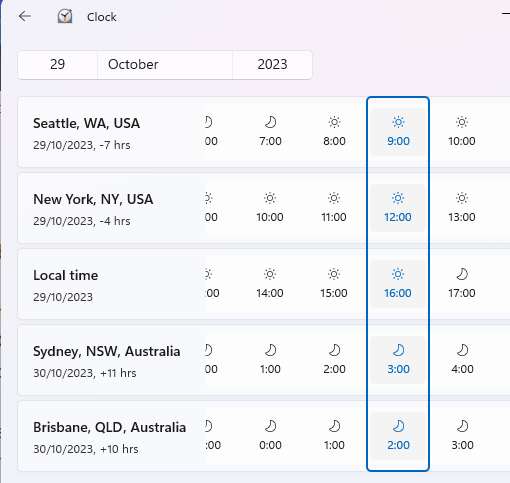Image resolution: width=510 pixels, height=483 pixels.
Task: Click the moon icon above Brisbane 0:00
Action: pyautogui.click(x=270, y=426)
